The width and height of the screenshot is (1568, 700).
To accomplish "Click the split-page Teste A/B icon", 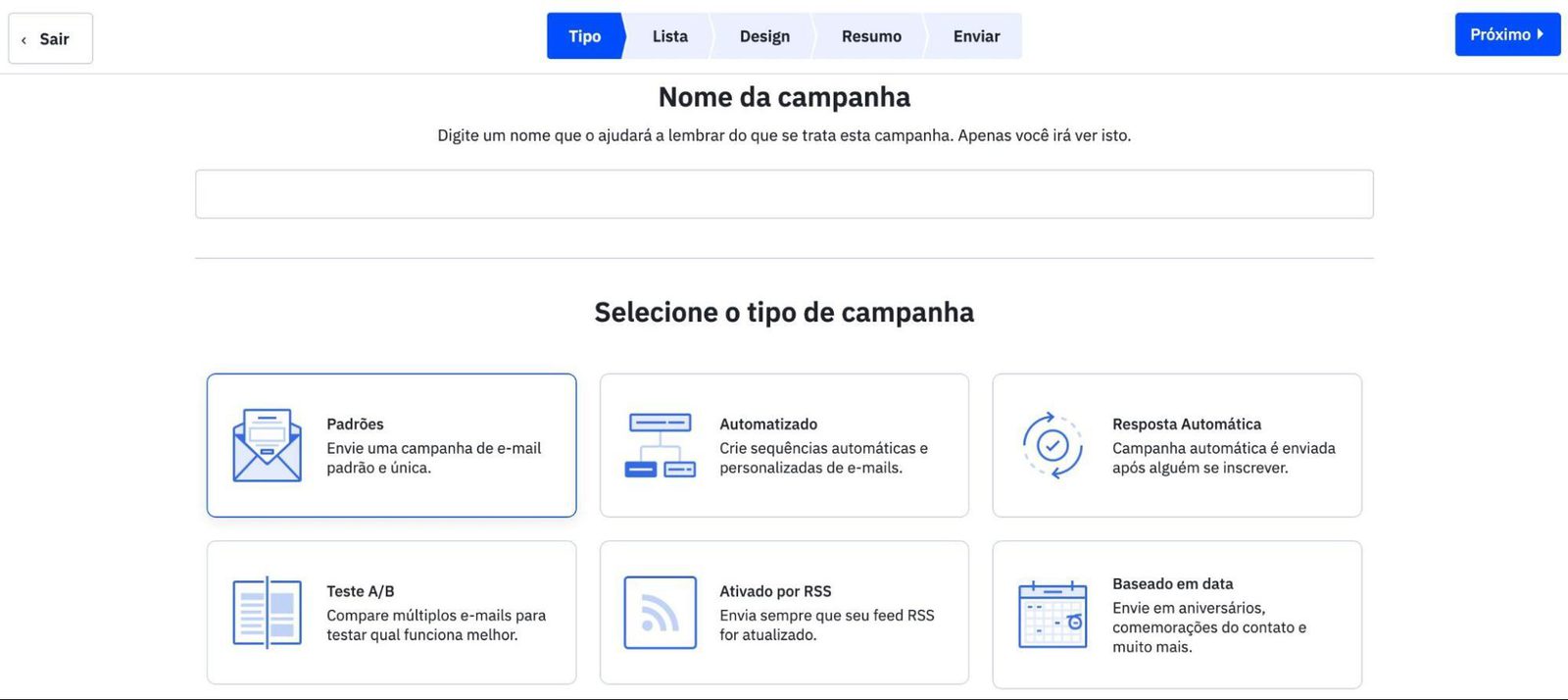I will pos(267,613).
